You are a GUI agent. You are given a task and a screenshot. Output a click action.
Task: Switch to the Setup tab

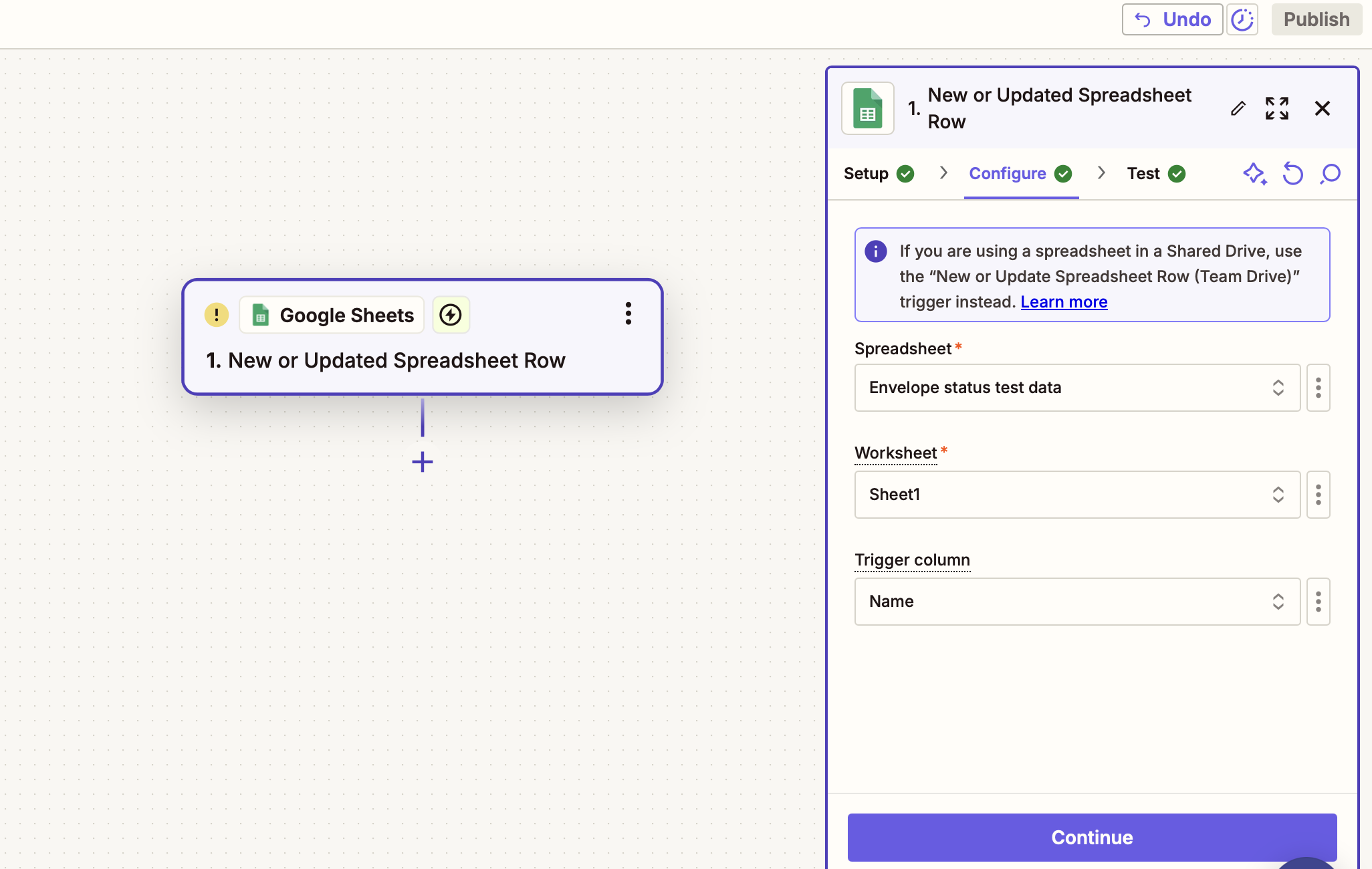click(879, 174)
